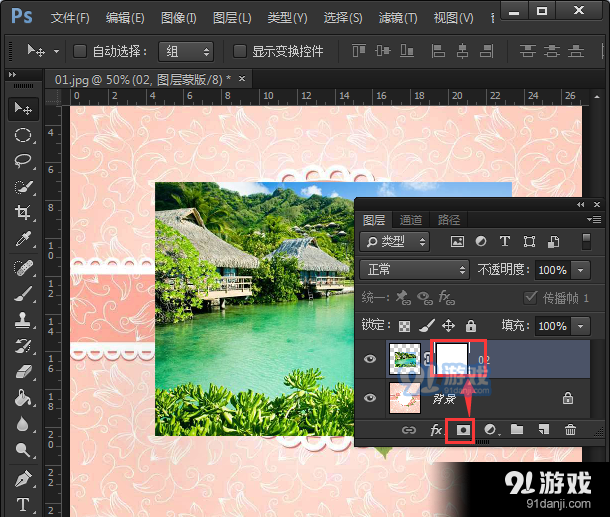Open layer style fx menu
Screen dimensions: 610x517
tap(436, 430)
